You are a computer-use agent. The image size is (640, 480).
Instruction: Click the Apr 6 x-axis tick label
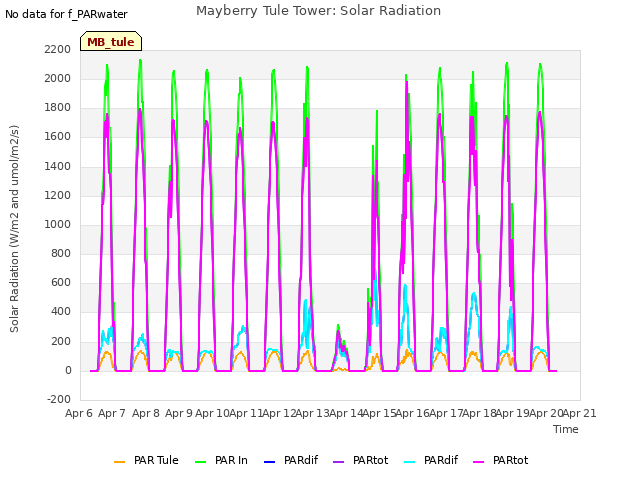pyautogui.click(x=79, y=413)
